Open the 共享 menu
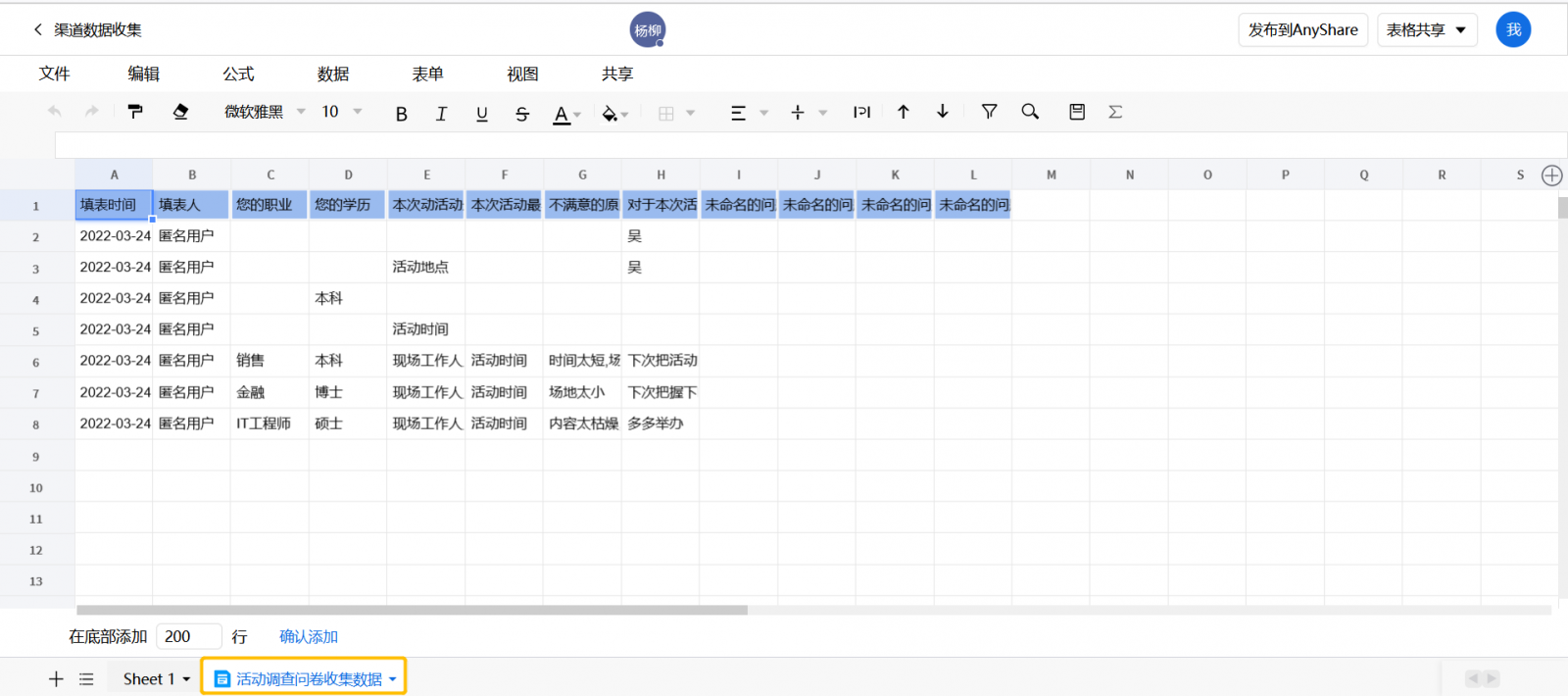 (x=617, y=74)
